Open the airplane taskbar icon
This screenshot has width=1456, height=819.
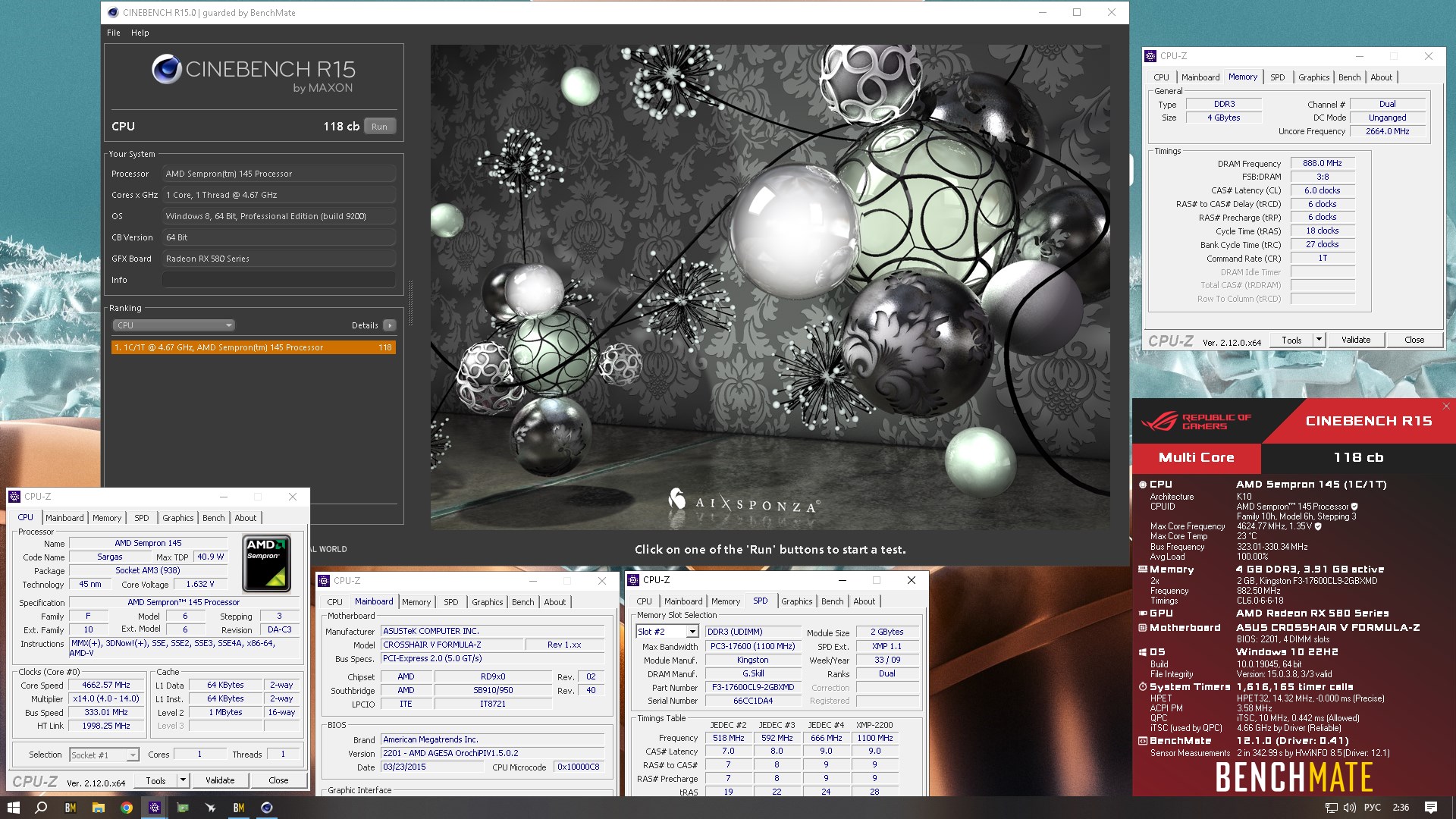point(210,808)
